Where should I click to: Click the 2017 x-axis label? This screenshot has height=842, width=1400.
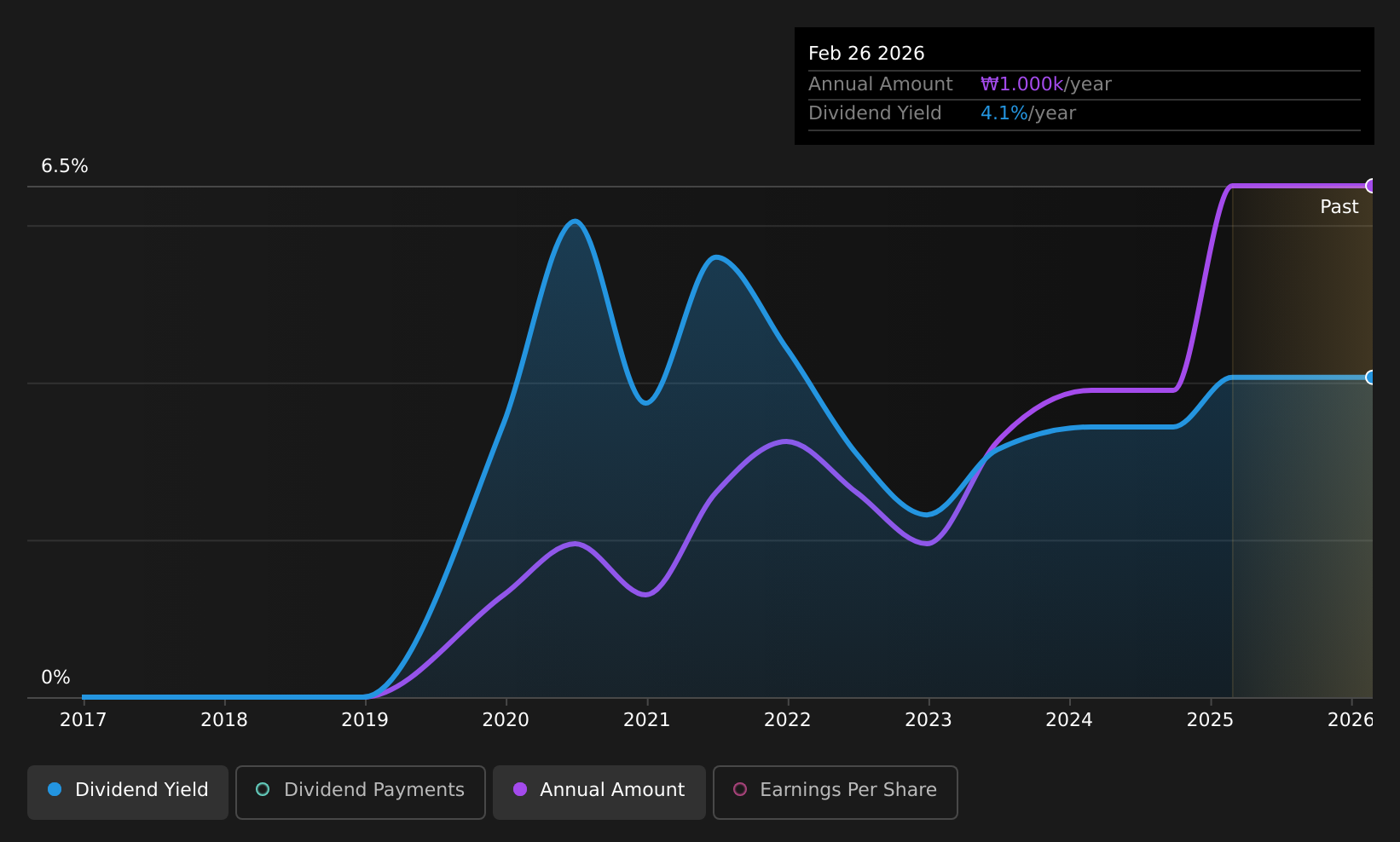[84, 720]
